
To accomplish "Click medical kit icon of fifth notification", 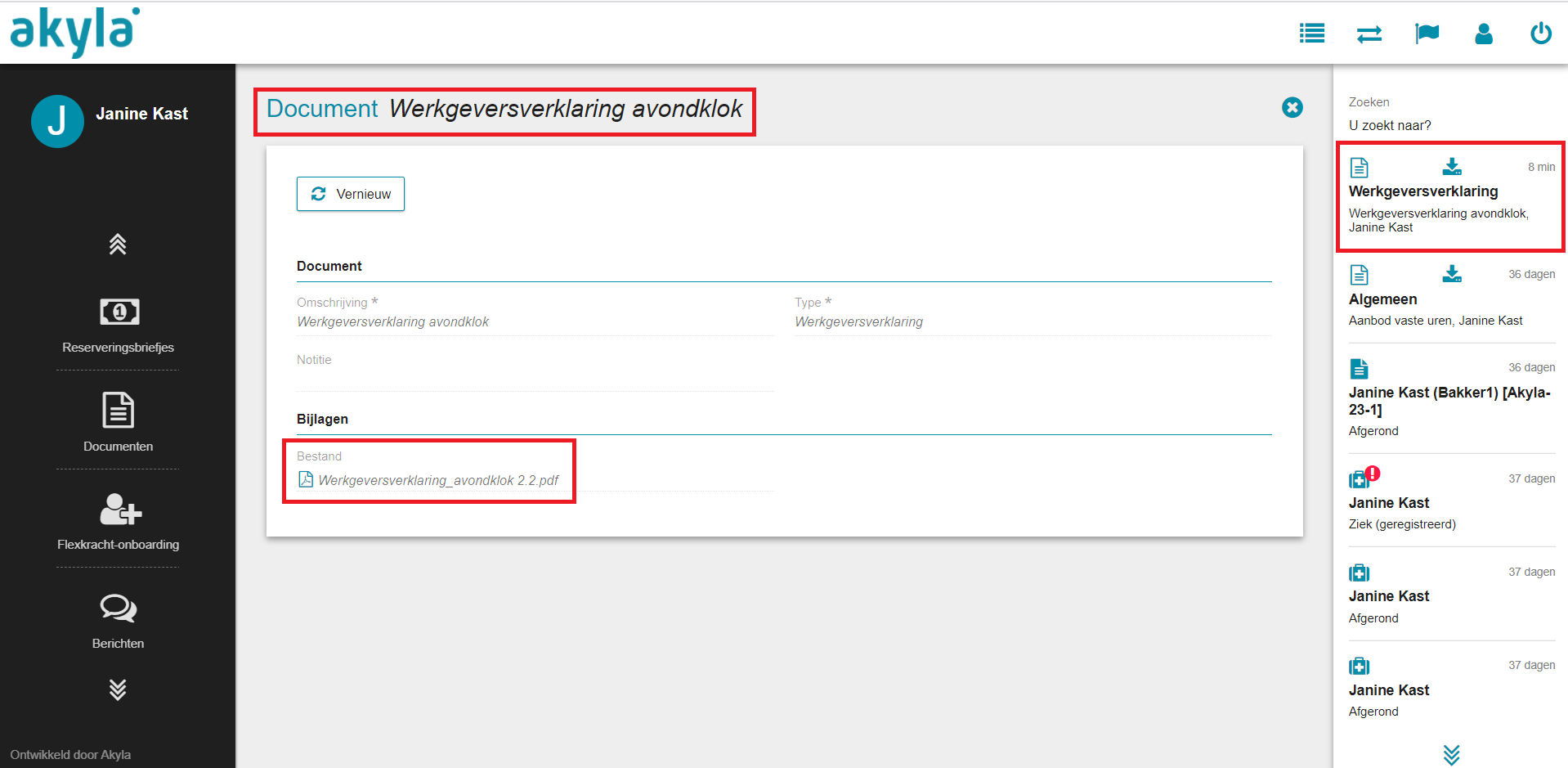I will click(x=1359, y=573).
